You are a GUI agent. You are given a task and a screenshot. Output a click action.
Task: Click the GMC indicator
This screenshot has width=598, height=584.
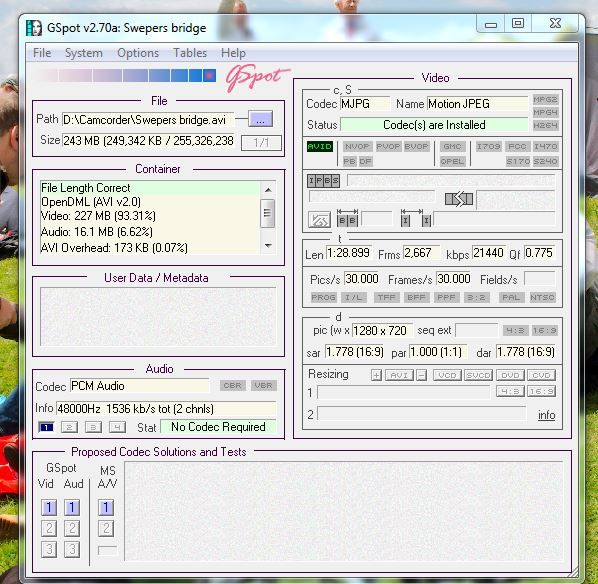click(x=452, y=146)
